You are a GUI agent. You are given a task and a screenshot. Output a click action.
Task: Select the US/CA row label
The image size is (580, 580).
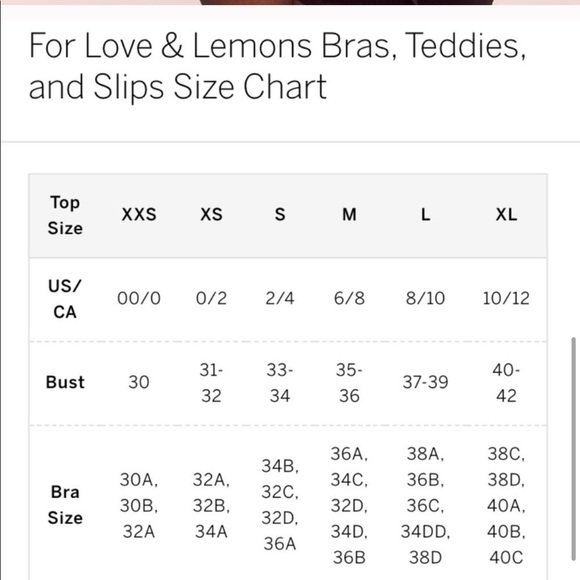[65, 299]
